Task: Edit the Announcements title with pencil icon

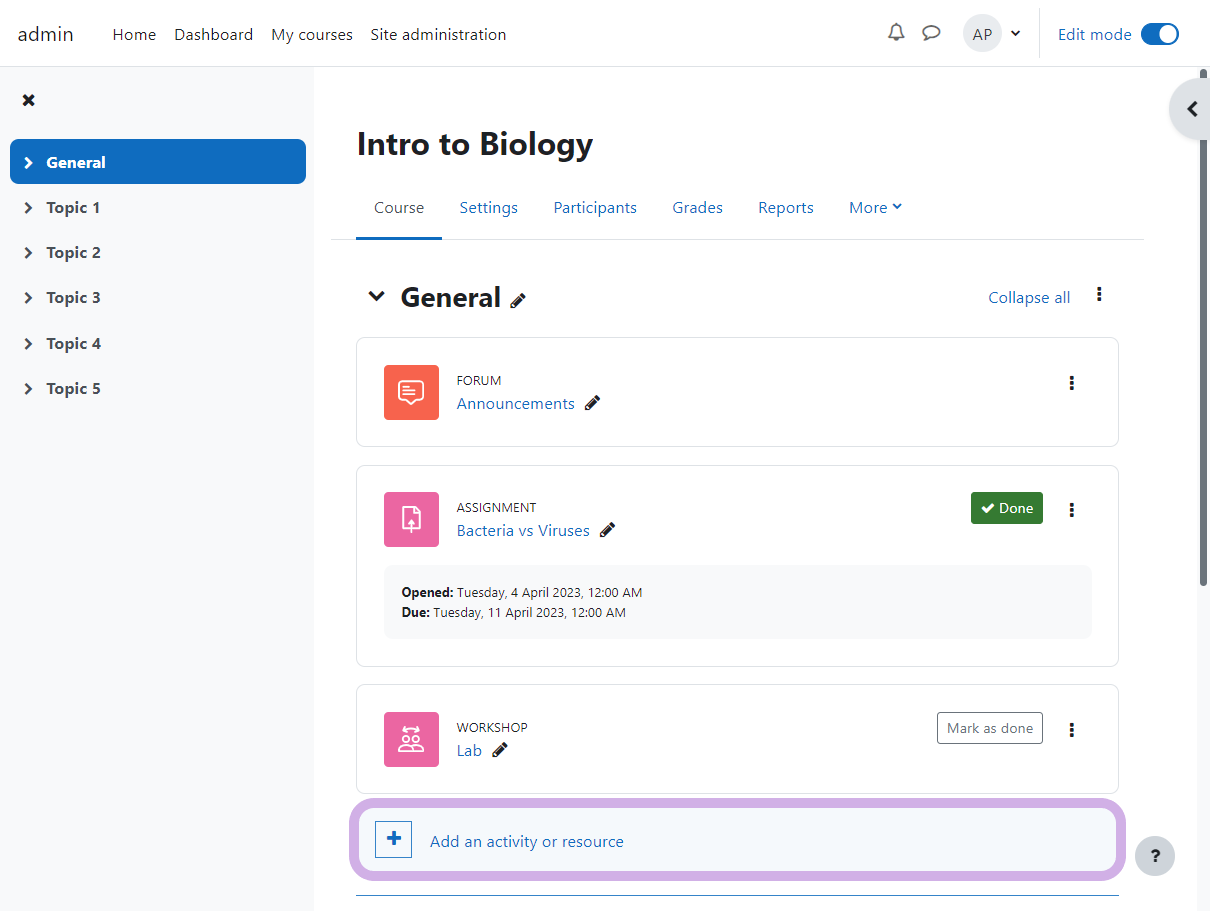Action: [592, 403]
